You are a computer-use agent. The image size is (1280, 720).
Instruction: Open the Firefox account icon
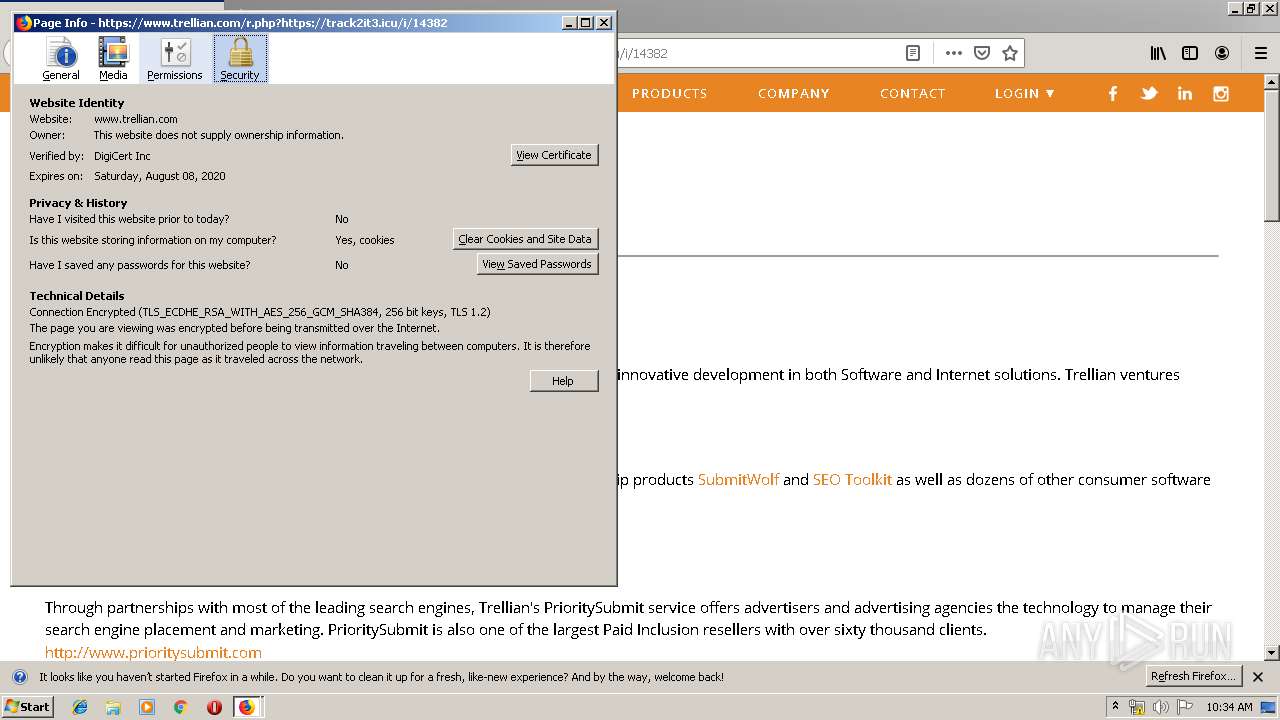[1222, 53]
